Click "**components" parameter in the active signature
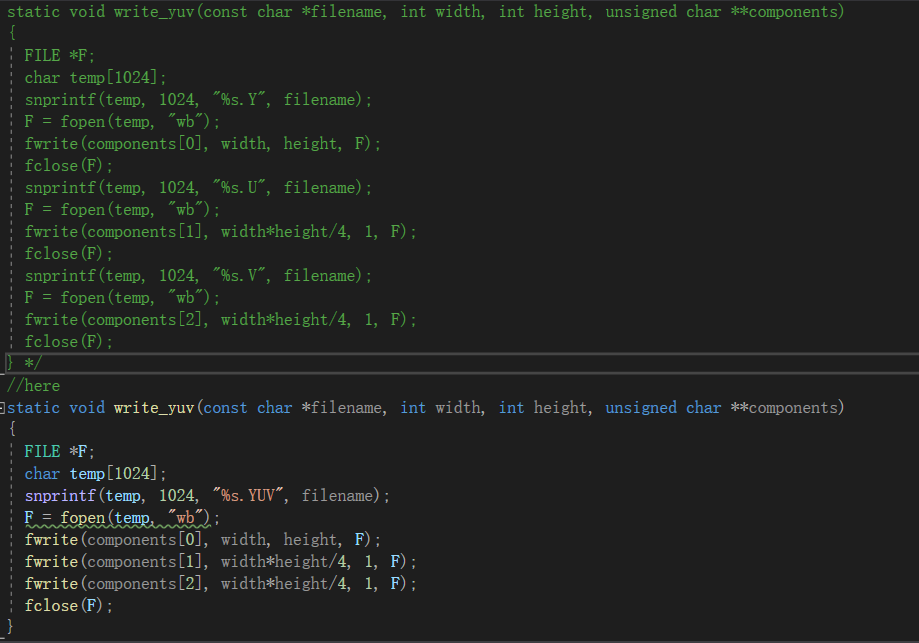This screenshot has width=919, height=643. pos(784,408)
